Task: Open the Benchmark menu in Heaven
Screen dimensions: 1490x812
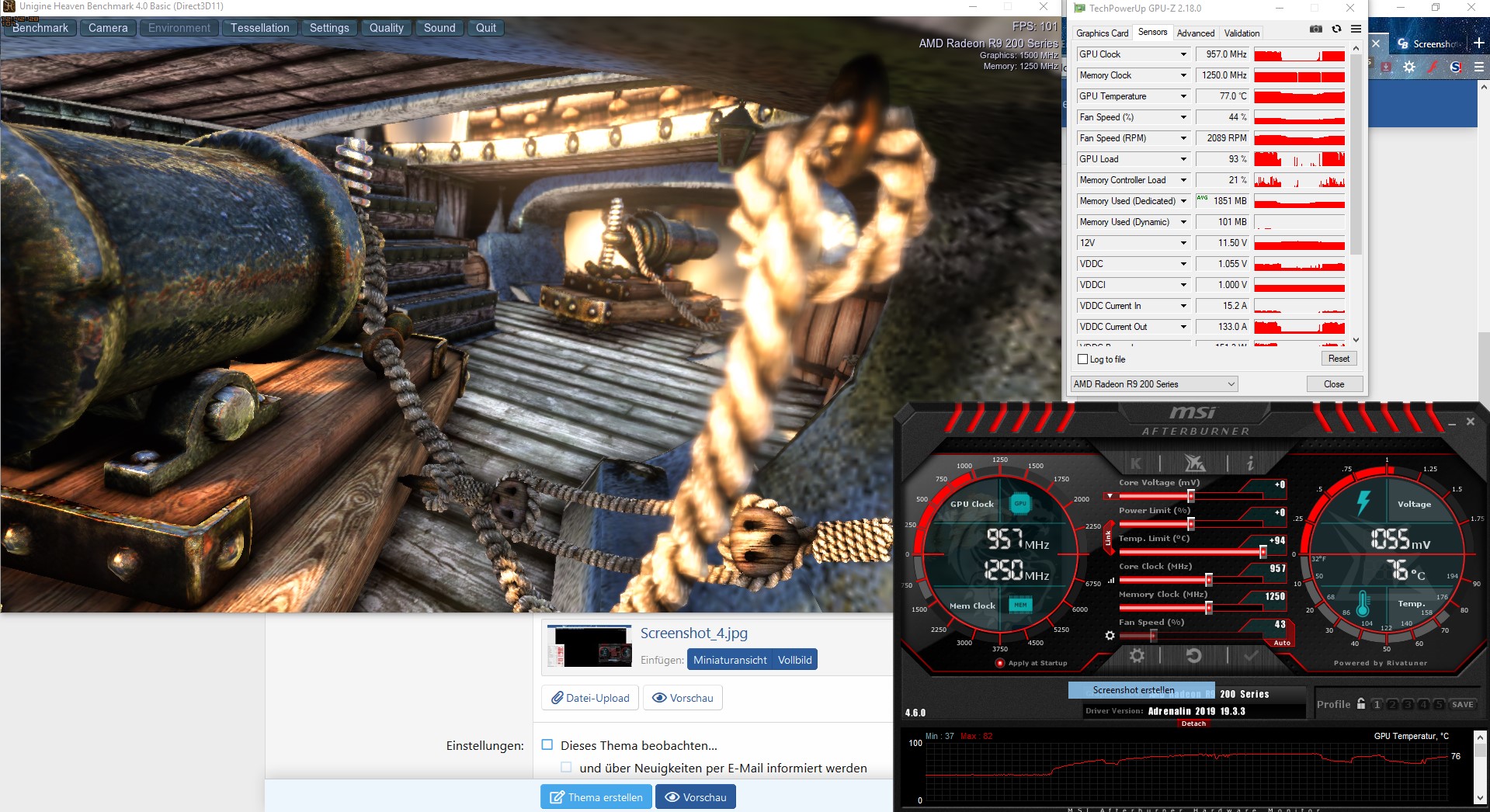Action: [40, 28]
